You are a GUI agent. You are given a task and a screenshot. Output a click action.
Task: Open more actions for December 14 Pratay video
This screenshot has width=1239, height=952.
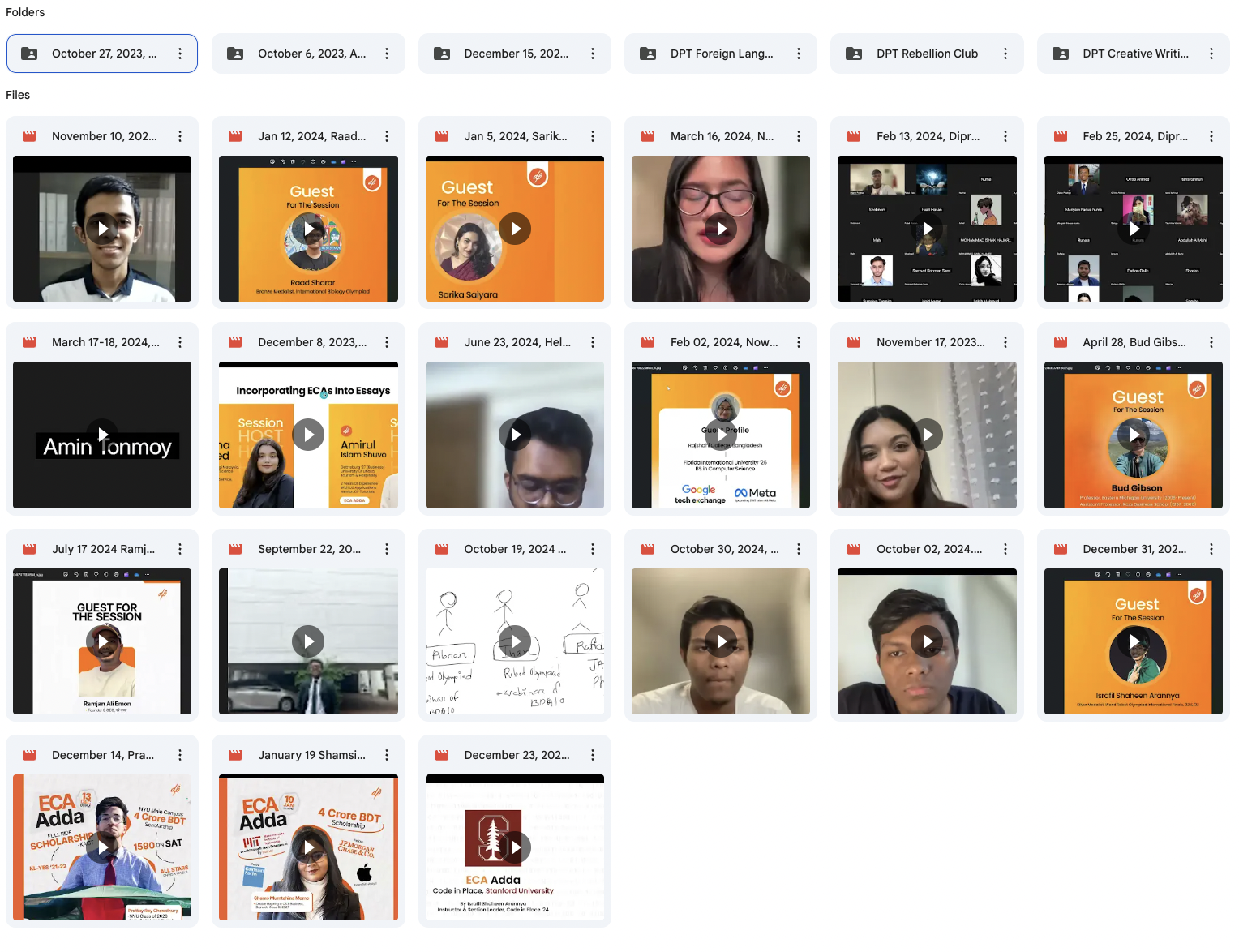tap(180, 755)
